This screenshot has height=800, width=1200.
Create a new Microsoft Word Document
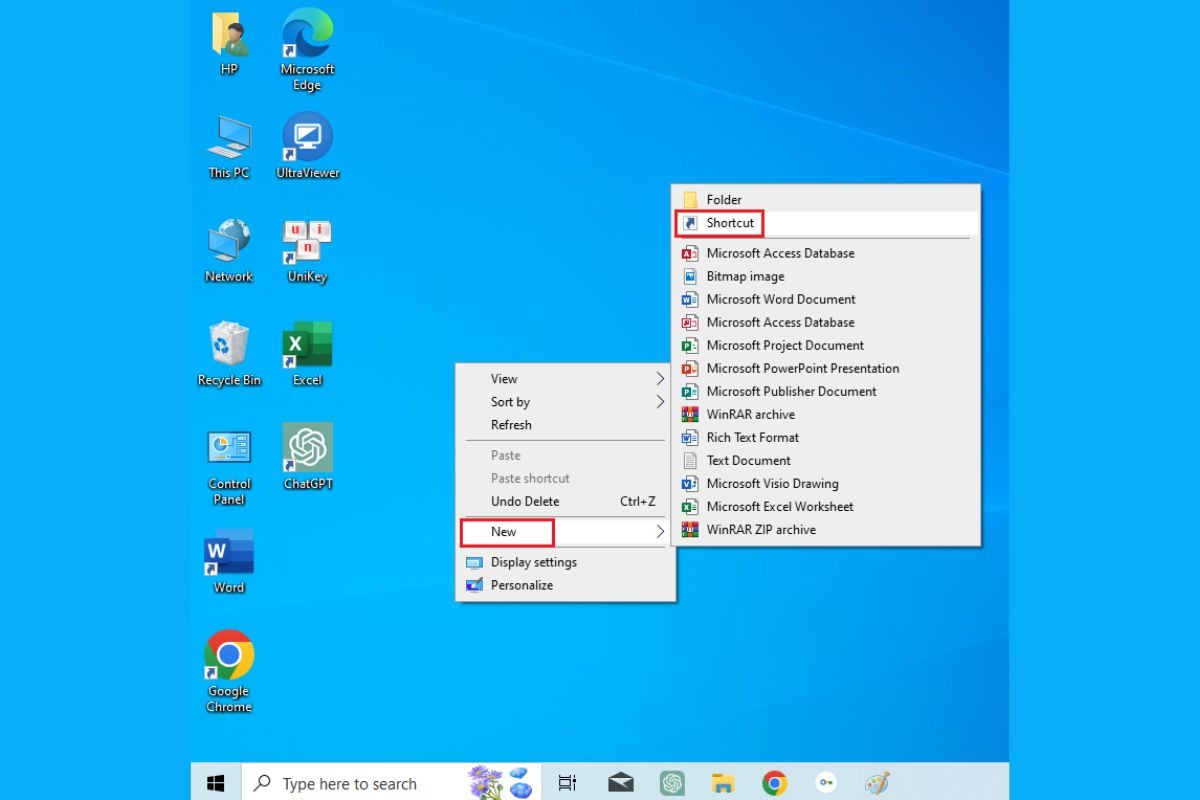[x=826, y=299]
